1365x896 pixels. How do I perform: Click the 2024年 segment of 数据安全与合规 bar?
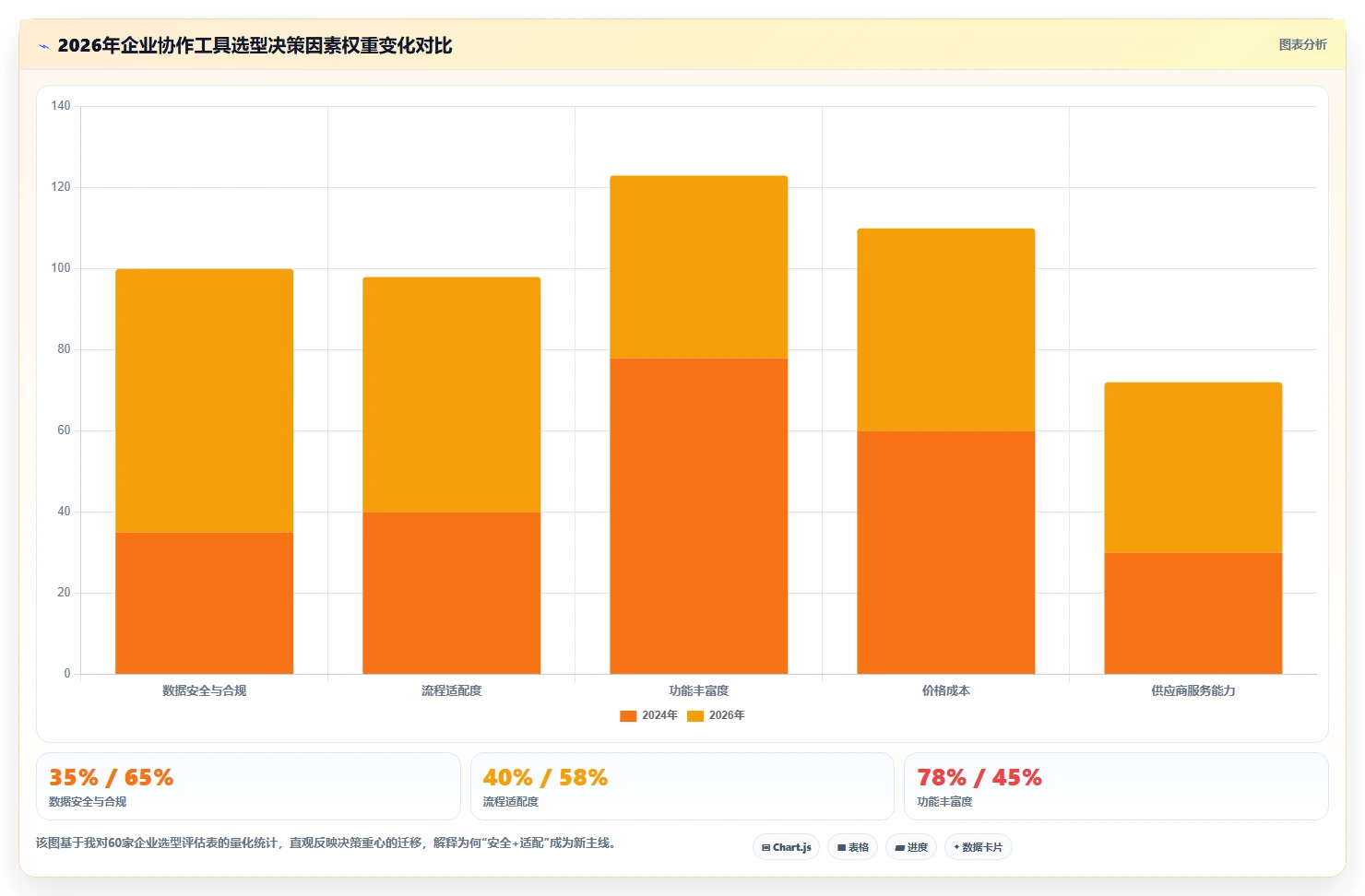(x=205, y=603)
